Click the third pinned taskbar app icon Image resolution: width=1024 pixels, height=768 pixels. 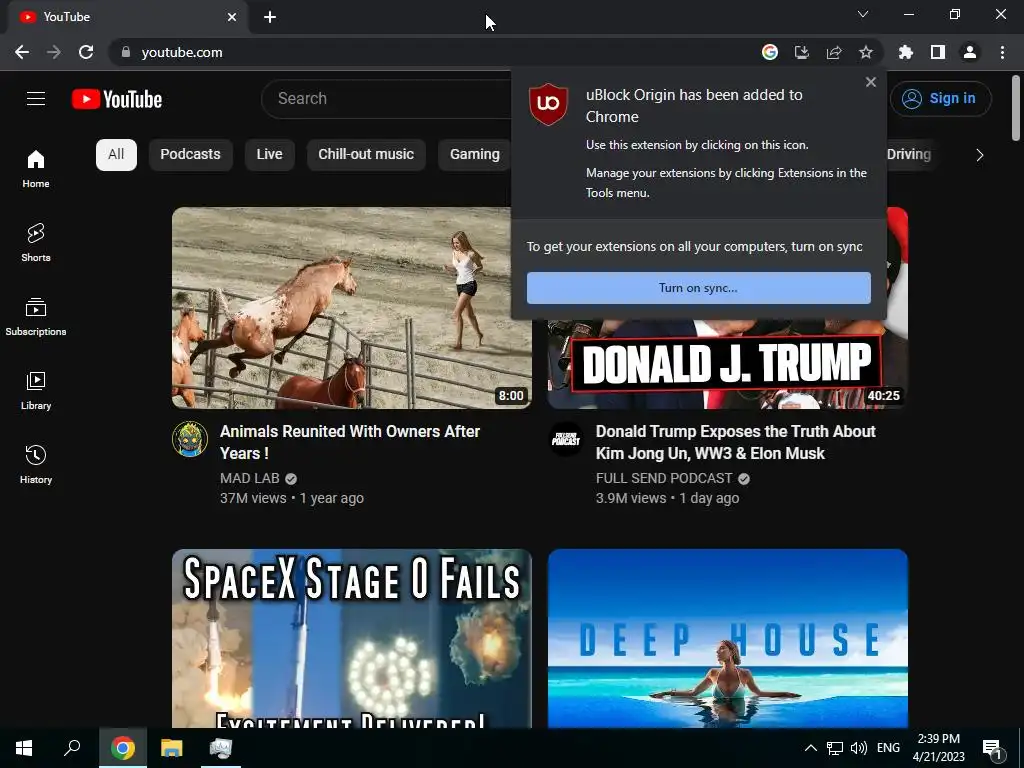coord(221,748)
